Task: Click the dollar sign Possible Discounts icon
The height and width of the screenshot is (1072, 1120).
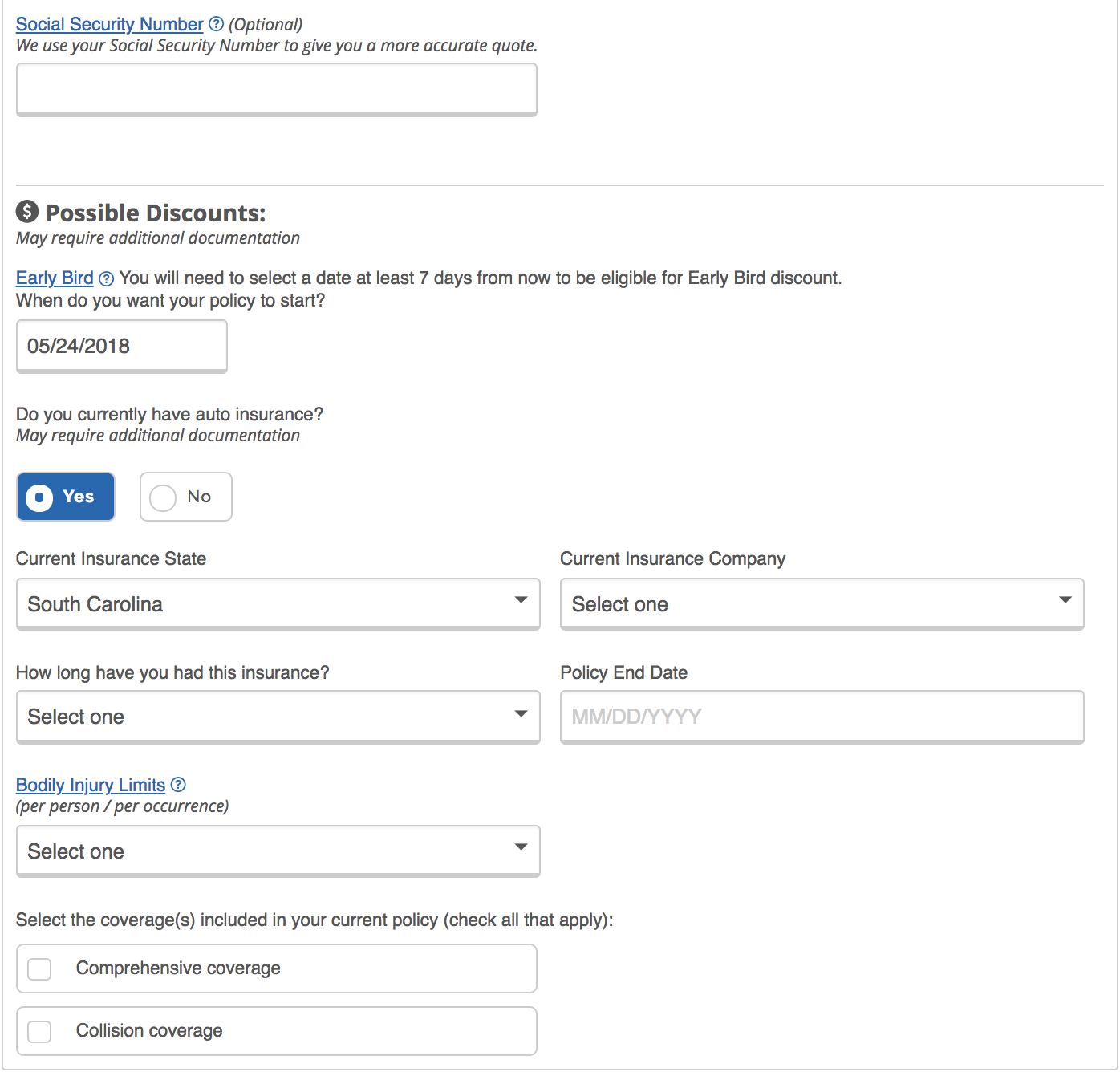Action: coord(27,212)
